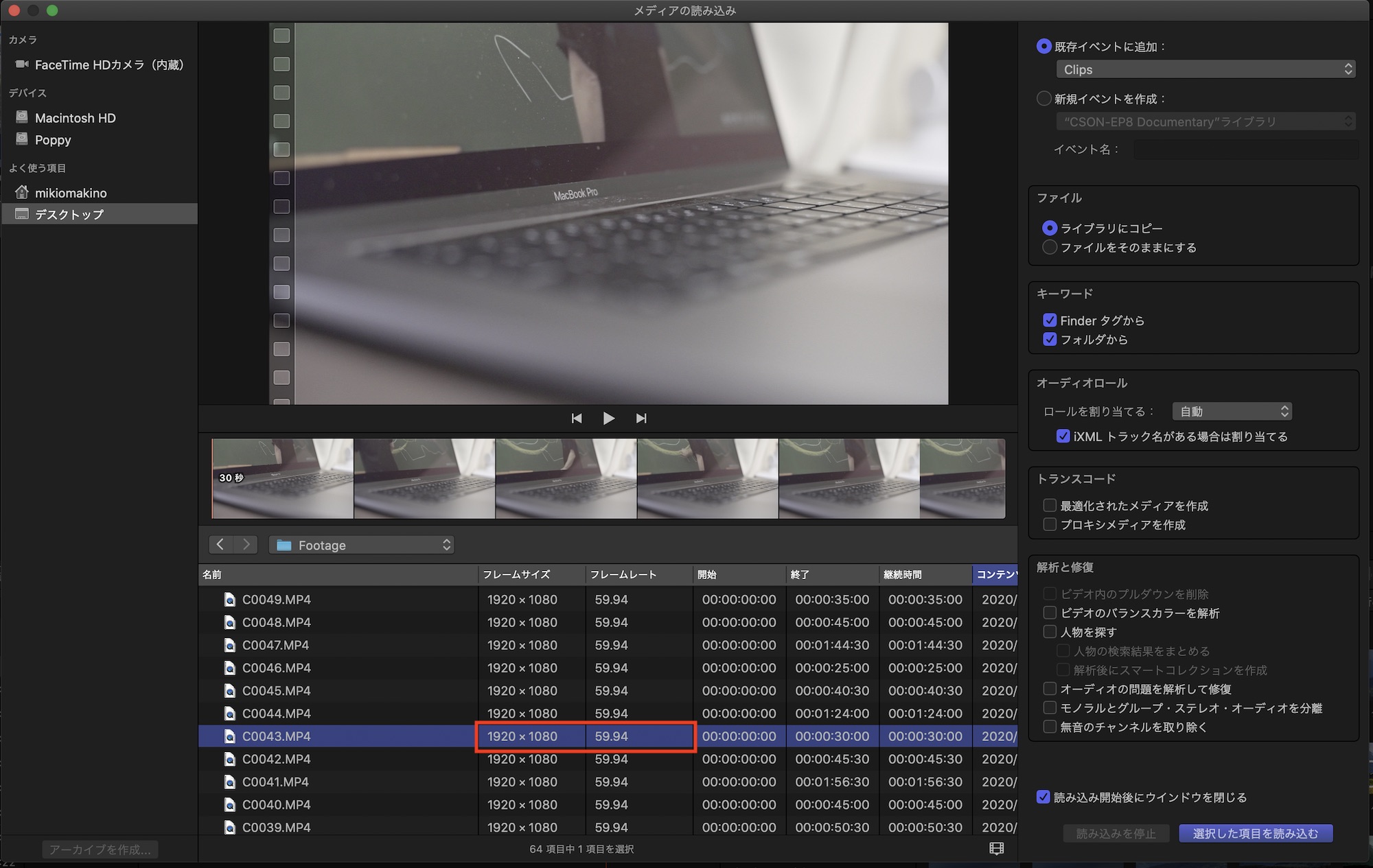
Task: Open the Poppy drive in the sidebar
Action: [53, 140]
